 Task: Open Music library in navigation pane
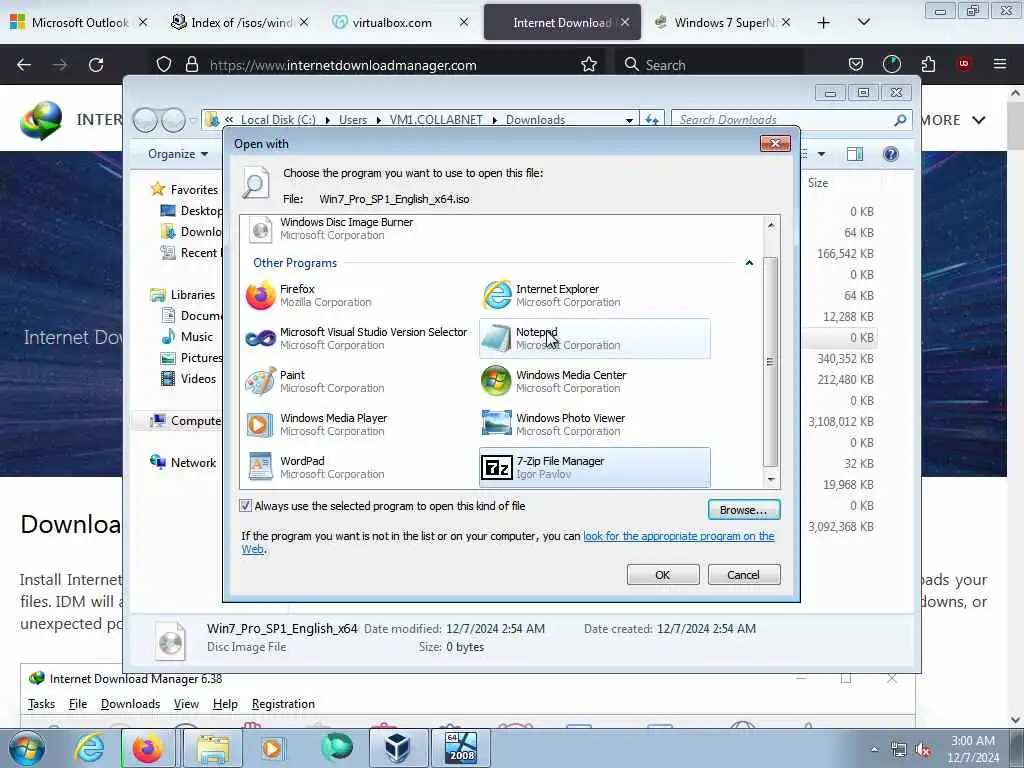click(197, 337)
